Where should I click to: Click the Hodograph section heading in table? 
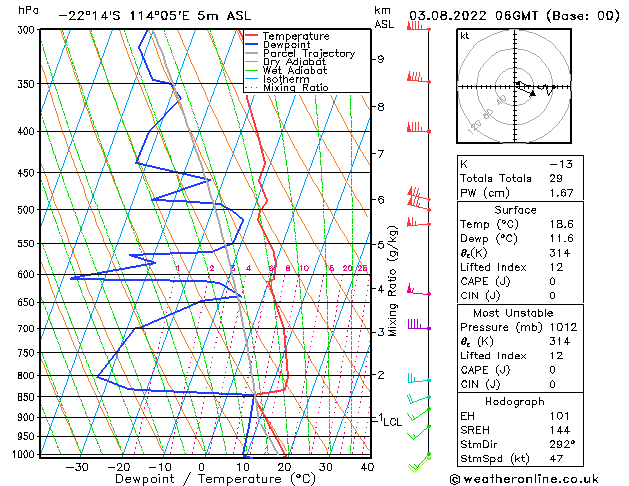coord(515,402)
